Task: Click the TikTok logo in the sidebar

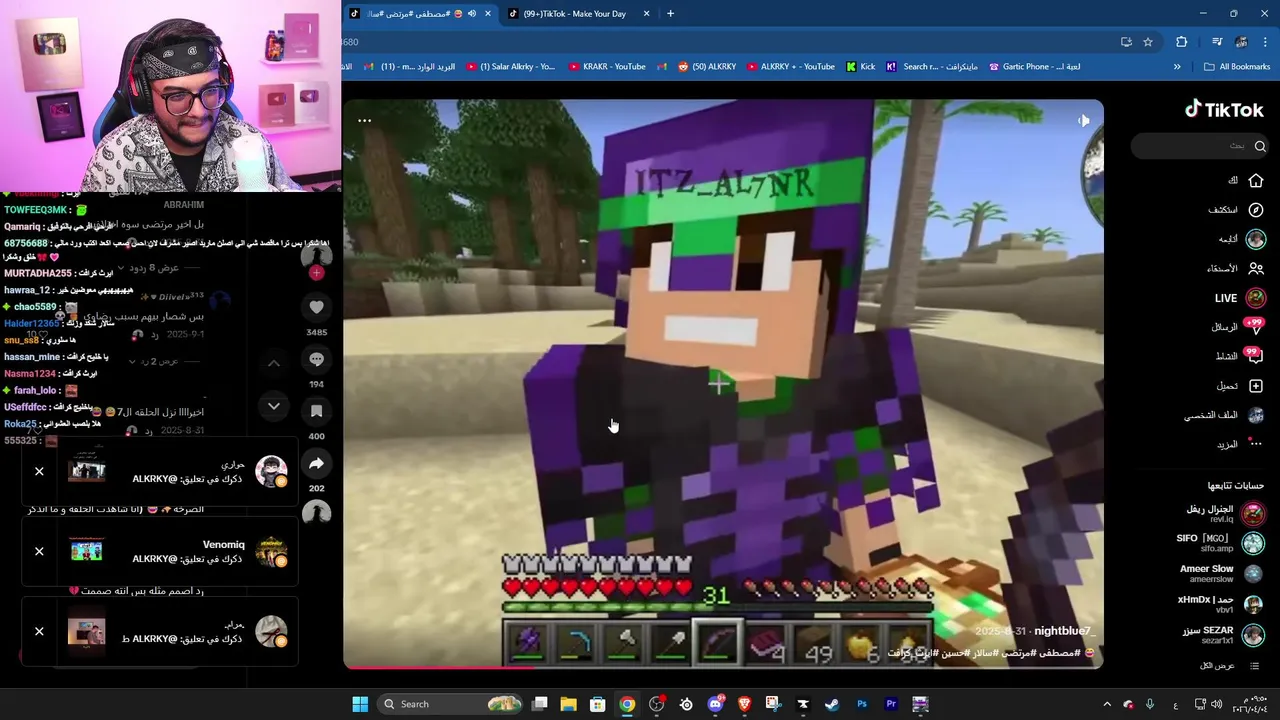Action: (x=1224, y=110)
